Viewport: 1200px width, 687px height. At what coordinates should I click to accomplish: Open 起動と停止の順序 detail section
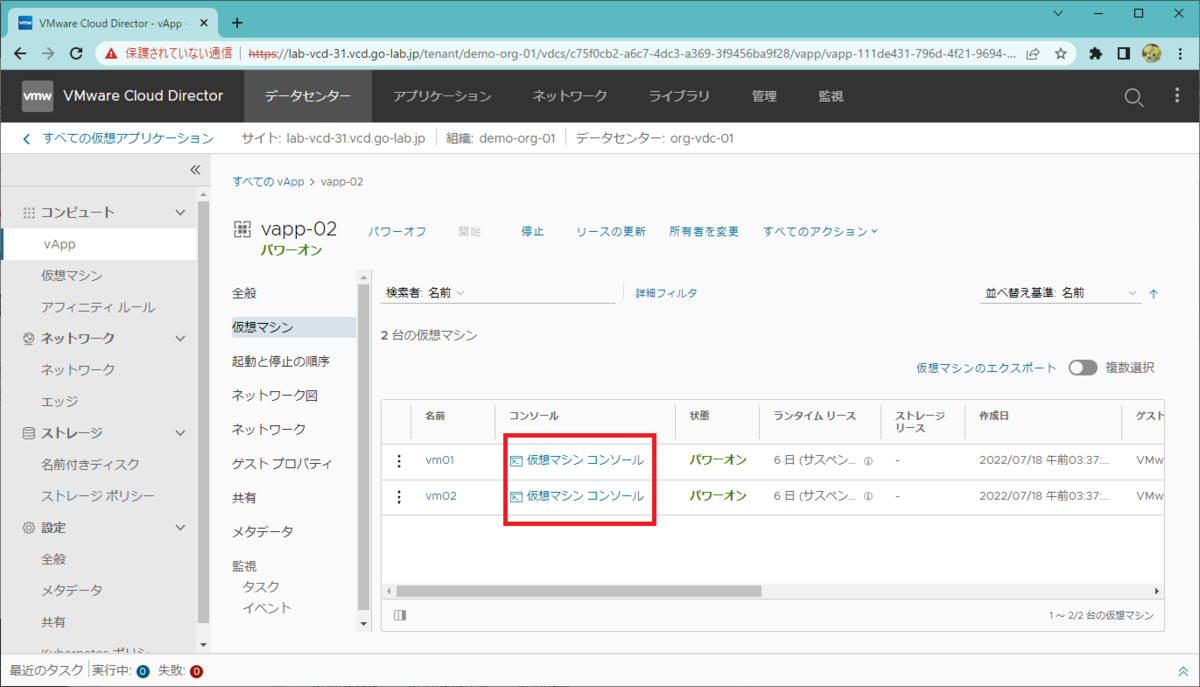[x=281, y=361]
